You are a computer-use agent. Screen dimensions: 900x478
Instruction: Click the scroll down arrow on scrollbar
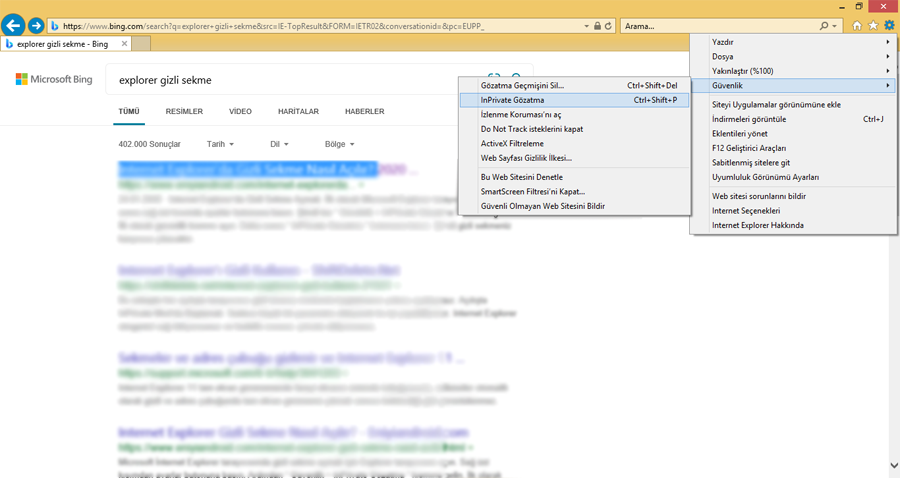click(894, 465)
